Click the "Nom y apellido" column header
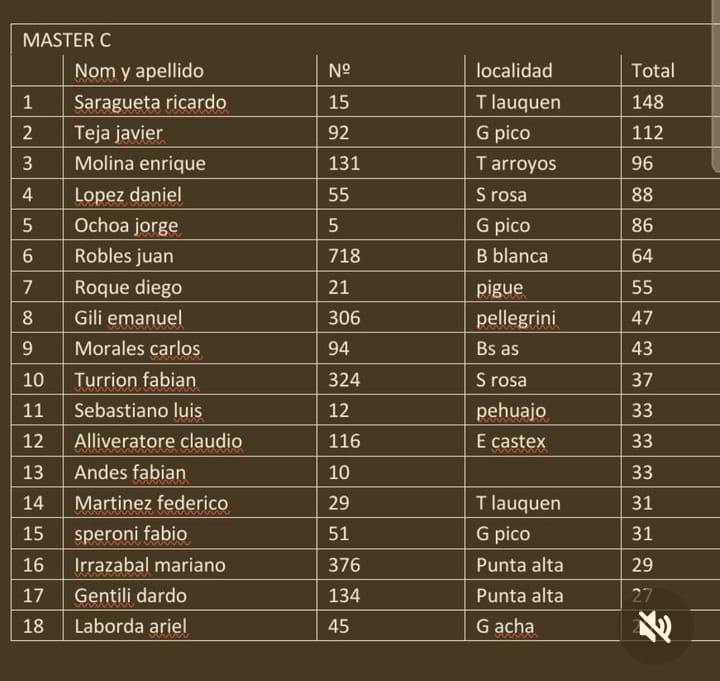The height and width of the screenshot is (681, 720). tap(139, 71)
